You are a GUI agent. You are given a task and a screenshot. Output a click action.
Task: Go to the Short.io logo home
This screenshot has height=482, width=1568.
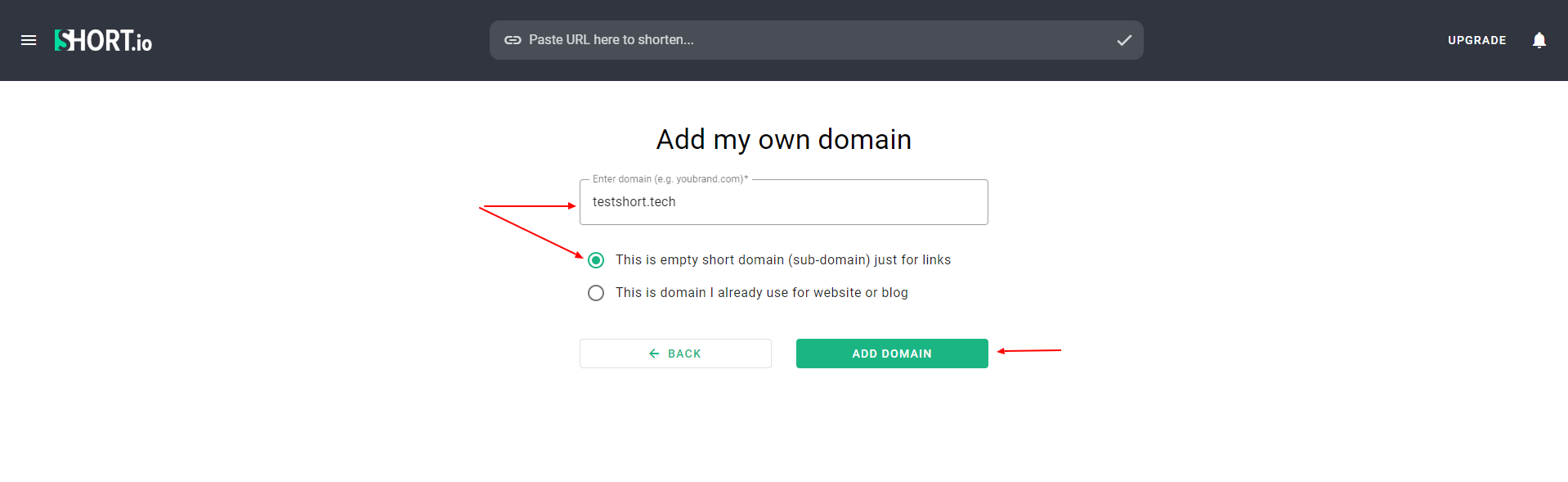103,40
